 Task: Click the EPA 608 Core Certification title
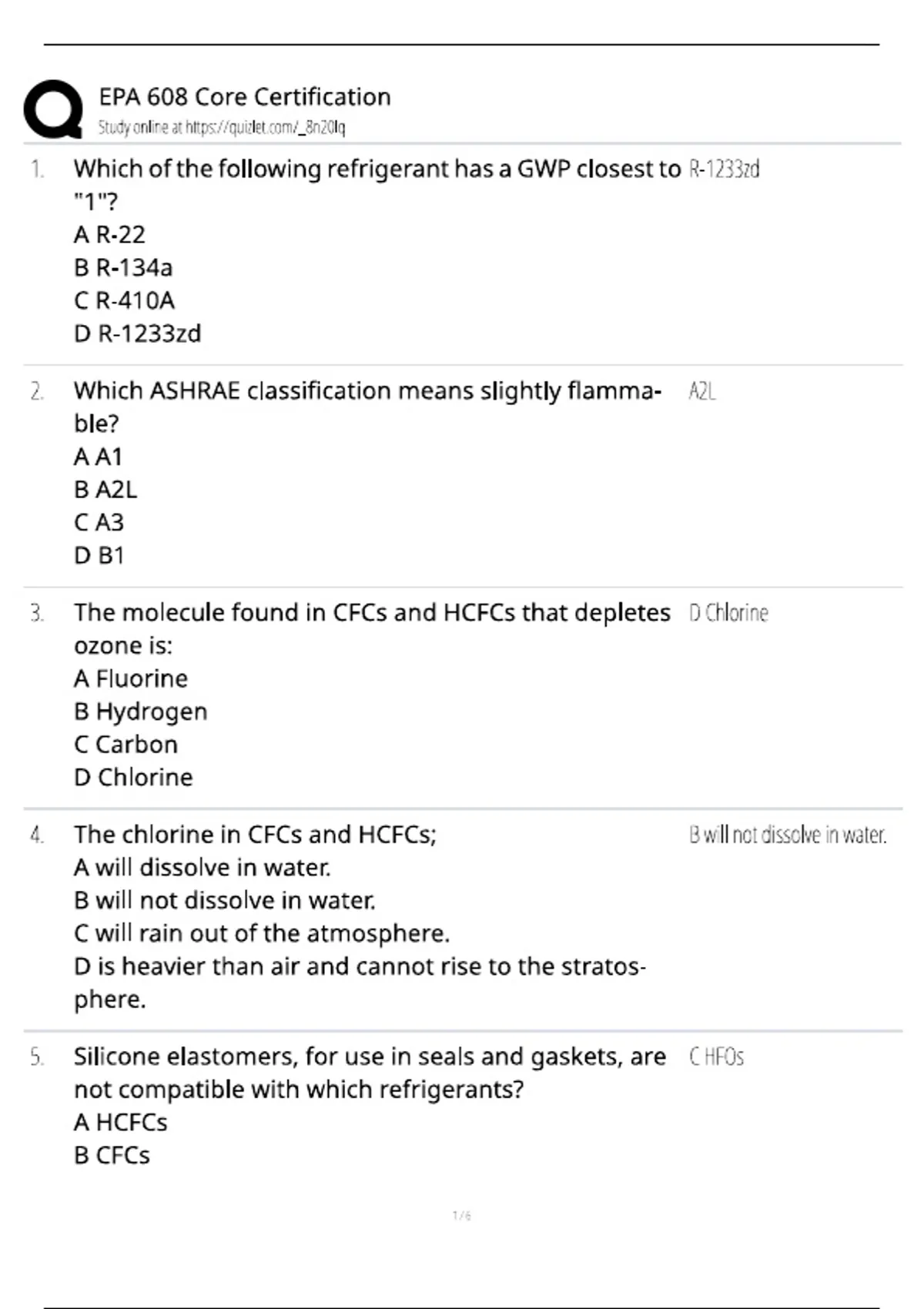[x=245, y=97]
